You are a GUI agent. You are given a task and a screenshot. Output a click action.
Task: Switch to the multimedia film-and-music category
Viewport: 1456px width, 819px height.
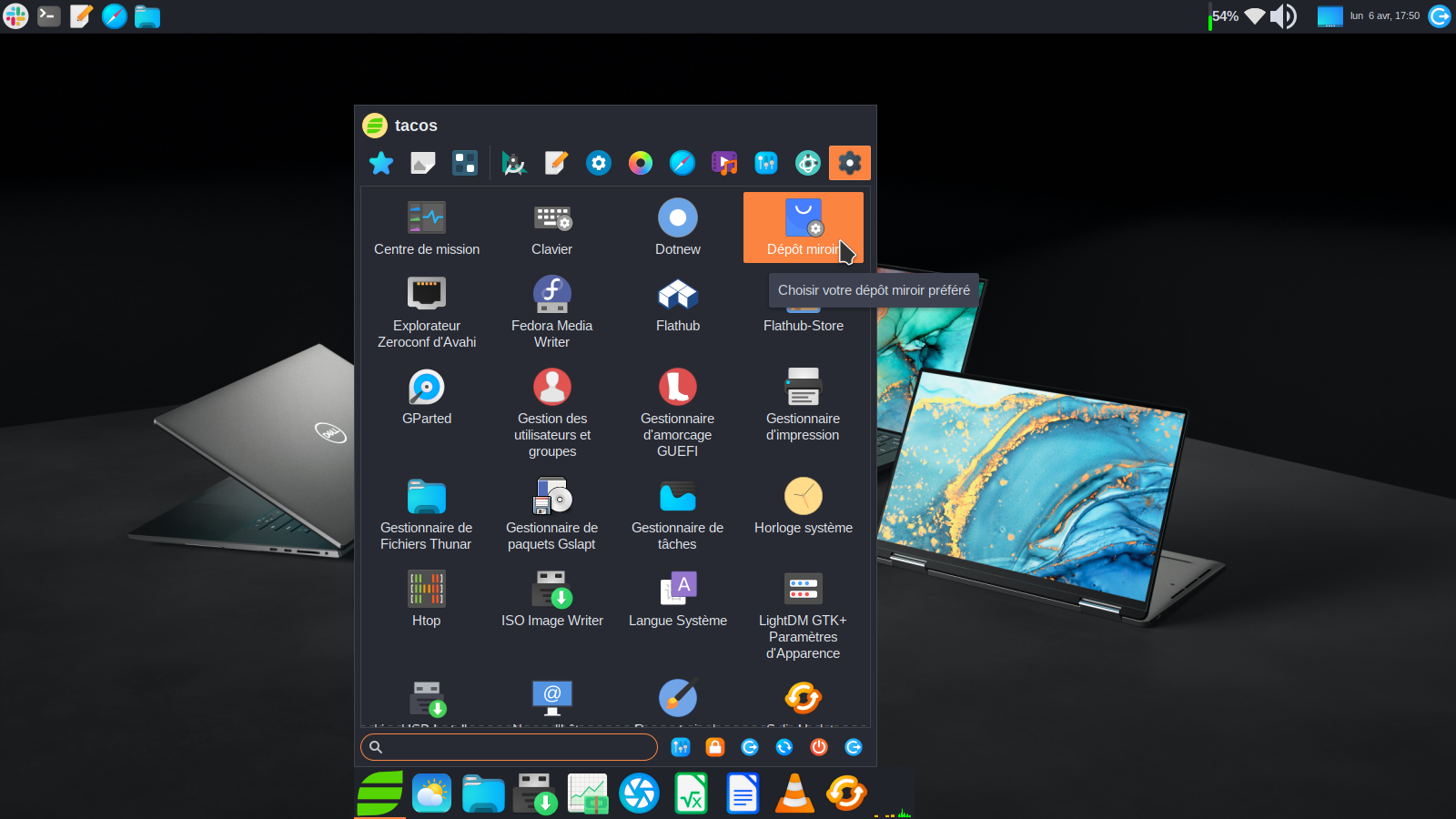click(x=724, y=163)
